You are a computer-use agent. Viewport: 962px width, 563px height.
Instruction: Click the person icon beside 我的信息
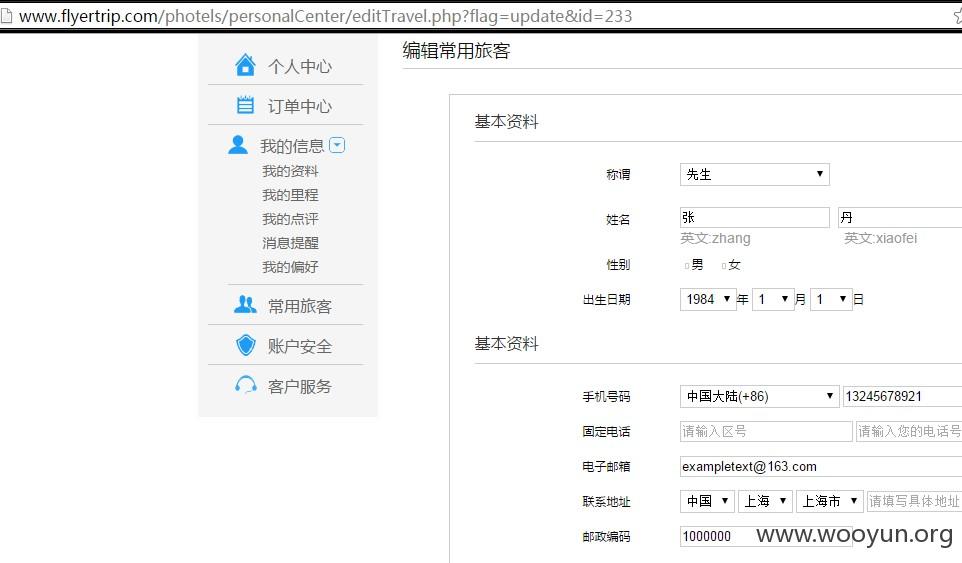point(238,145)
